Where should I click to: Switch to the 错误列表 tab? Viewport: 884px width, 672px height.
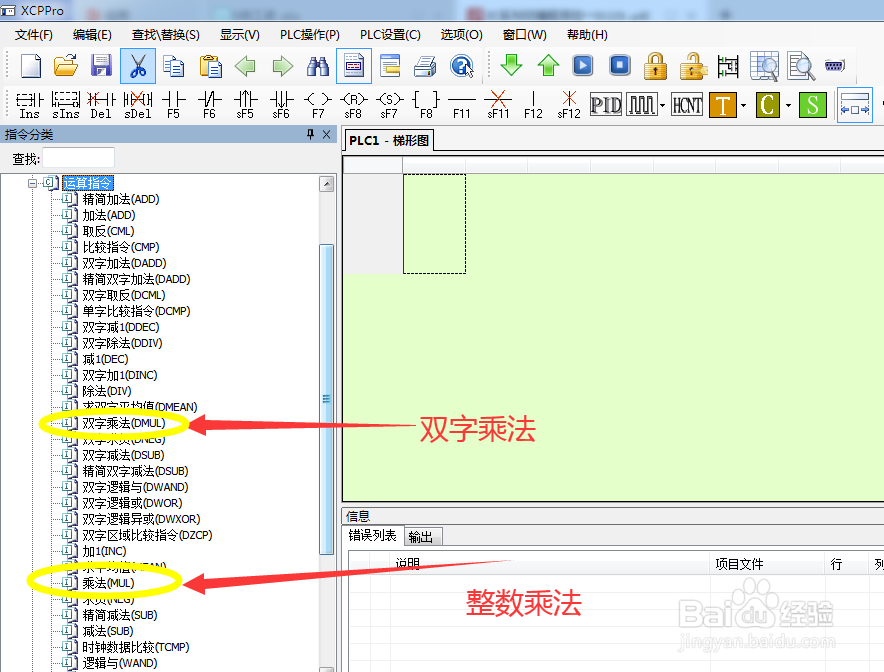tap(373, 535)
